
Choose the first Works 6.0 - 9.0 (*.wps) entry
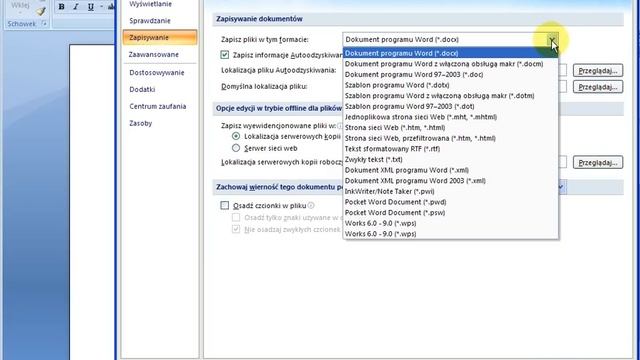451,223
